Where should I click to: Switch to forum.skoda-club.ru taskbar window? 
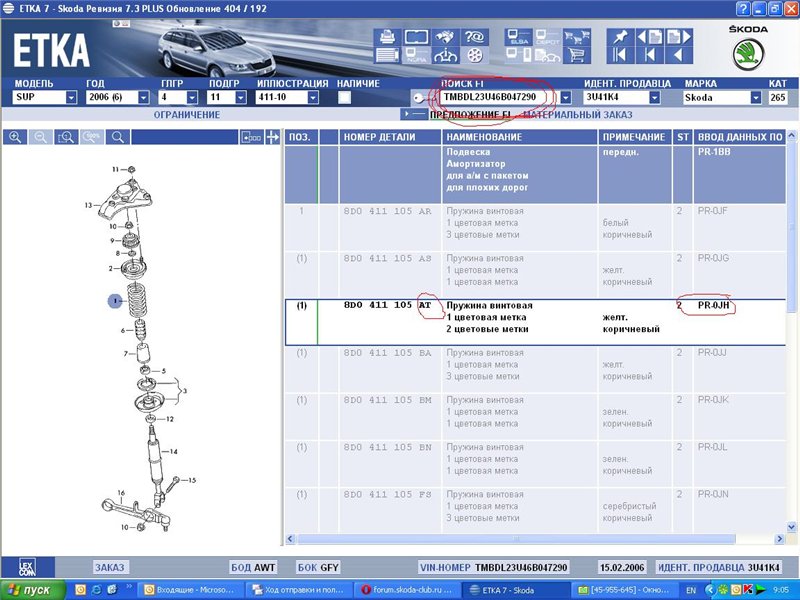(407, 590)
